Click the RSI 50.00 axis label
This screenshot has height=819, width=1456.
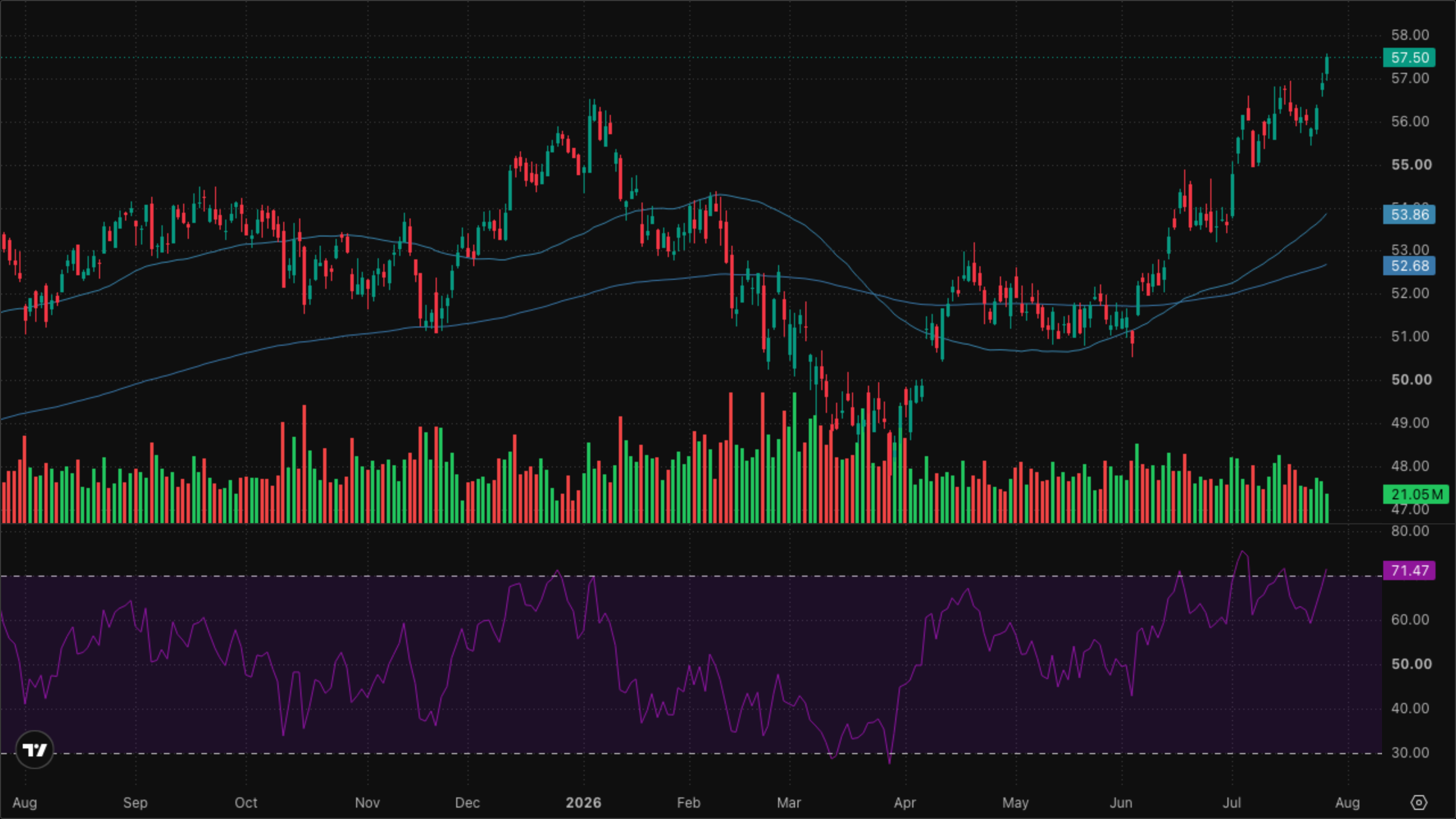coord(1411,664)
